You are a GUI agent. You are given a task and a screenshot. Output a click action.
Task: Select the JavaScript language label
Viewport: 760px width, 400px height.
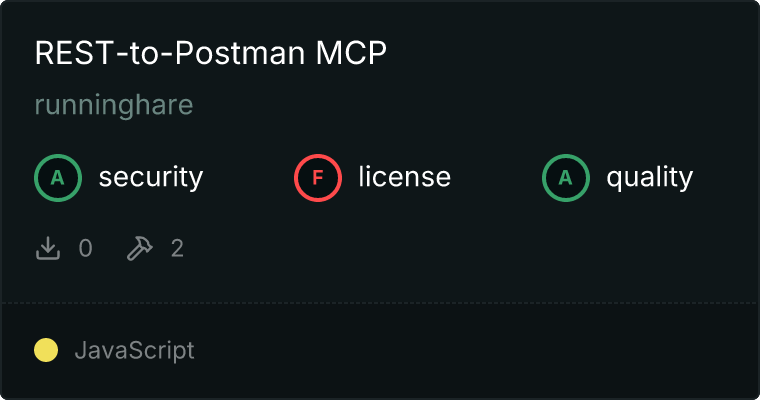tap(134, 351)
